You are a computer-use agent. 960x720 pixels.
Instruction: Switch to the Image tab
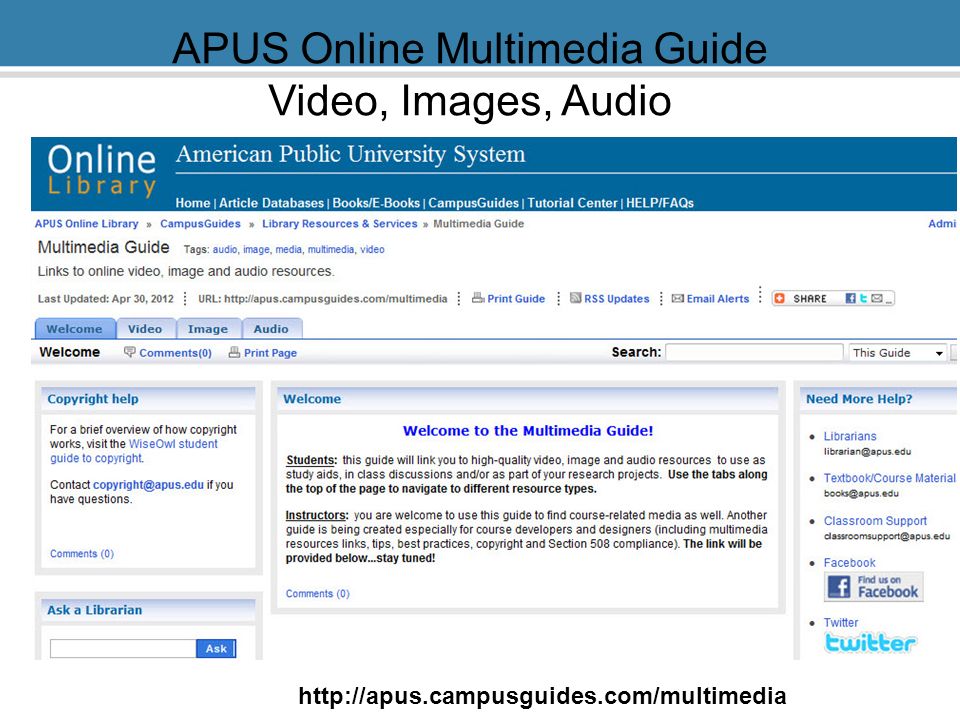point(208,329)
